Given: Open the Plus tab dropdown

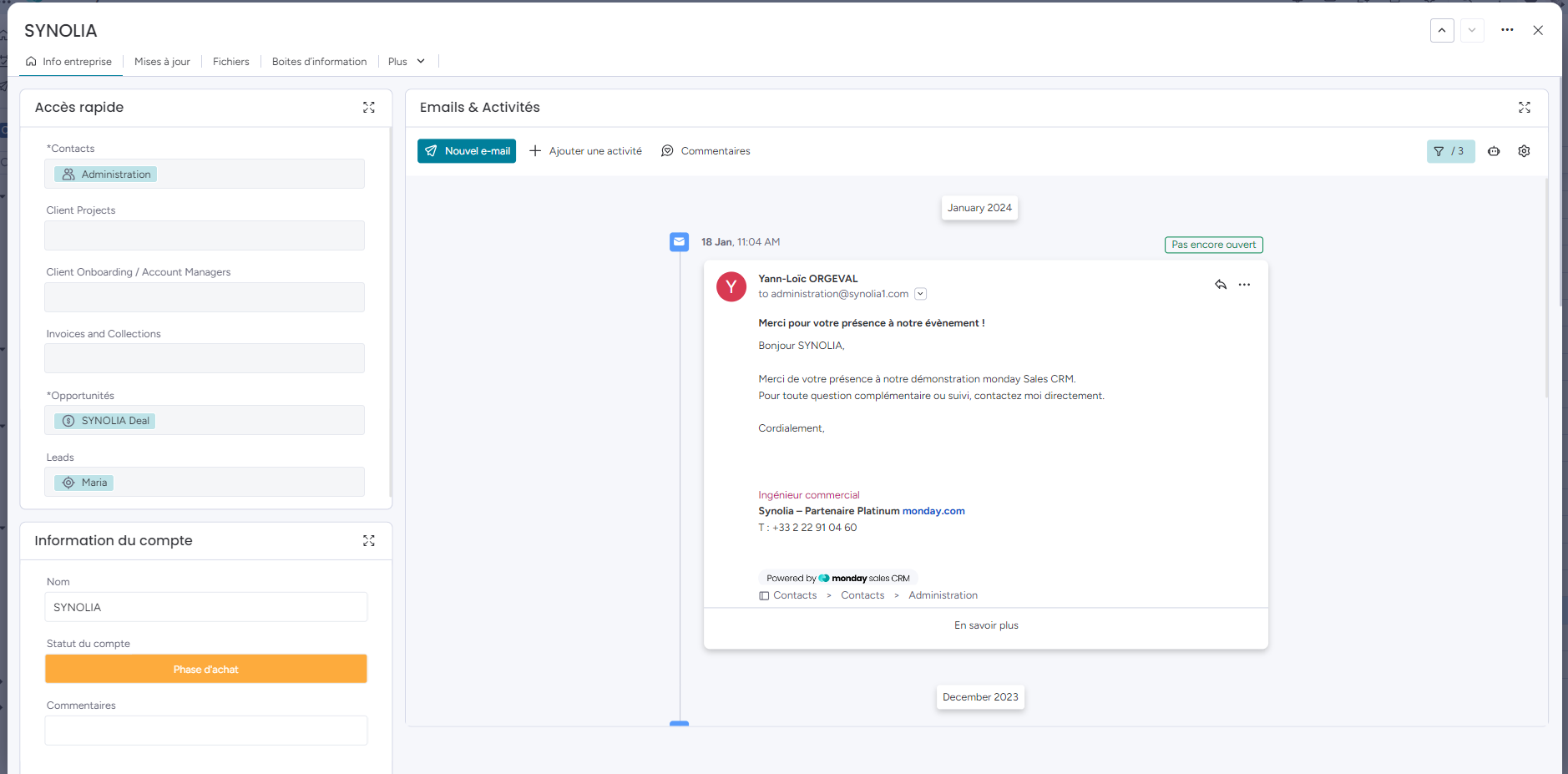Looking at the screenshot, I should pyautogui.click(x=407, y=62).
